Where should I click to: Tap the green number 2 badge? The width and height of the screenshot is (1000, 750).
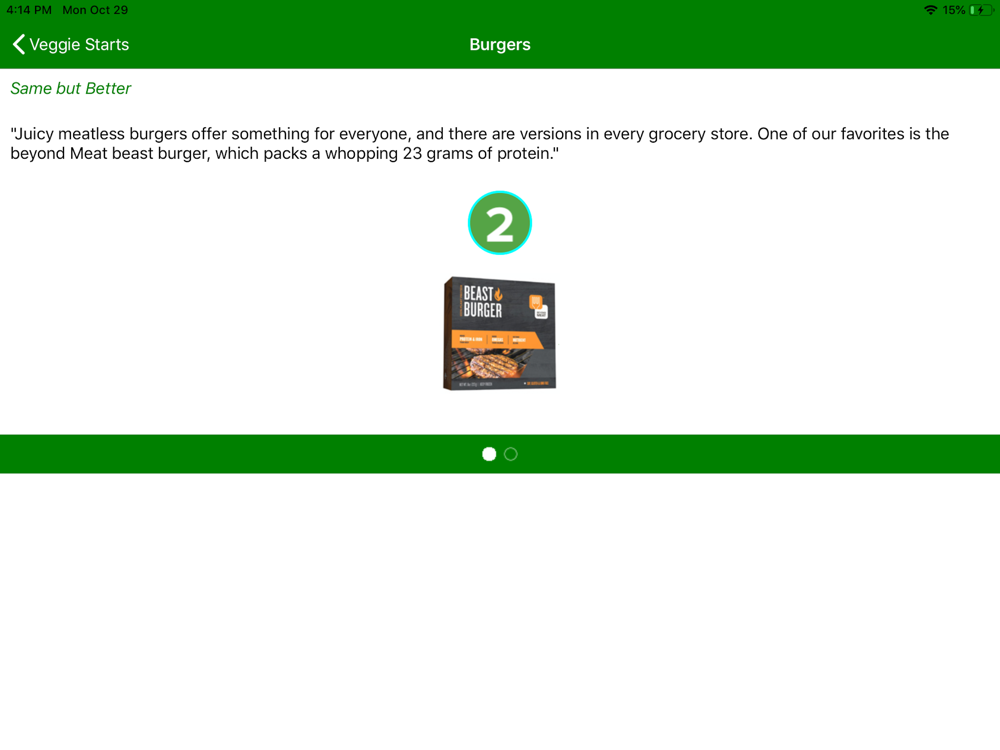[499, 223]
